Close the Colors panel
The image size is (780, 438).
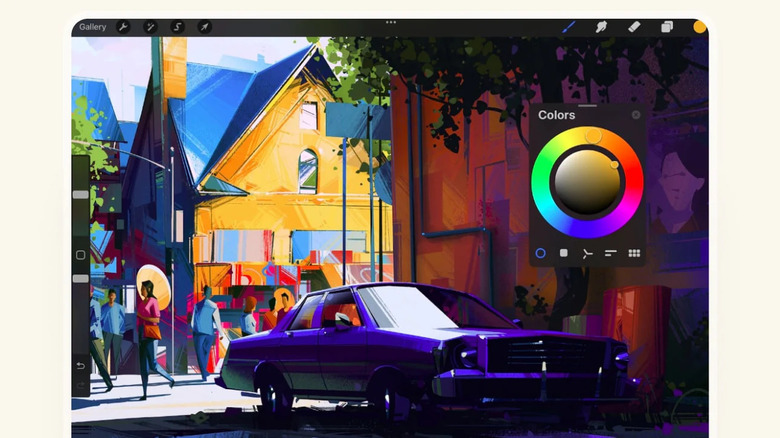point(636,115)
